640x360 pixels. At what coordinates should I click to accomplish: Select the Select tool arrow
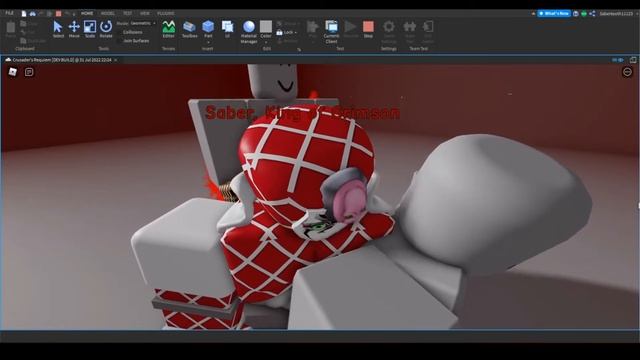click(58, 29)
